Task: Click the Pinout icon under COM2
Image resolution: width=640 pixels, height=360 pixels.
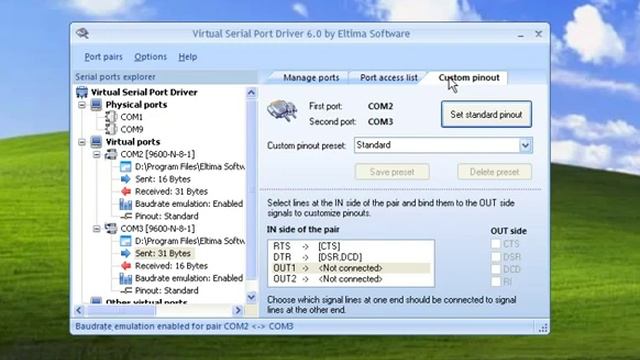Action: [126, 216]
